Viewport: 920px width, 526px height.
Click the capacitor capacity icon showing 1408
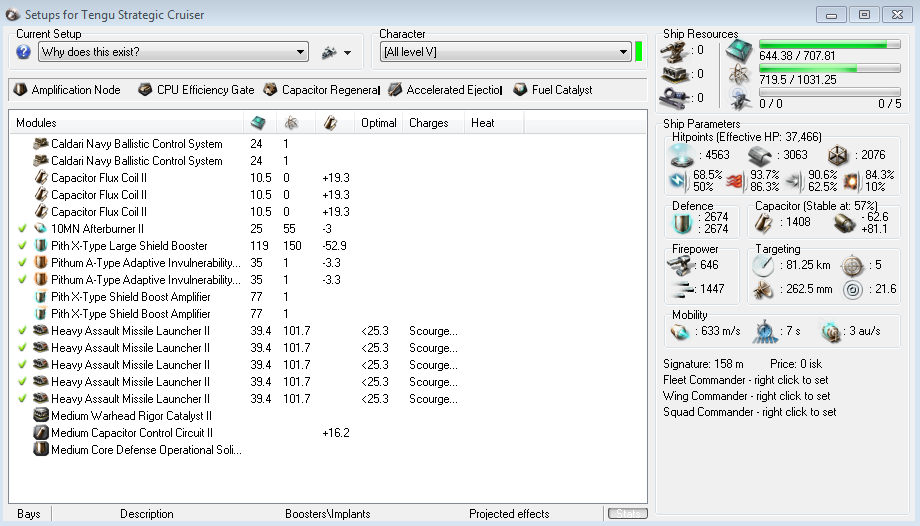764,222
